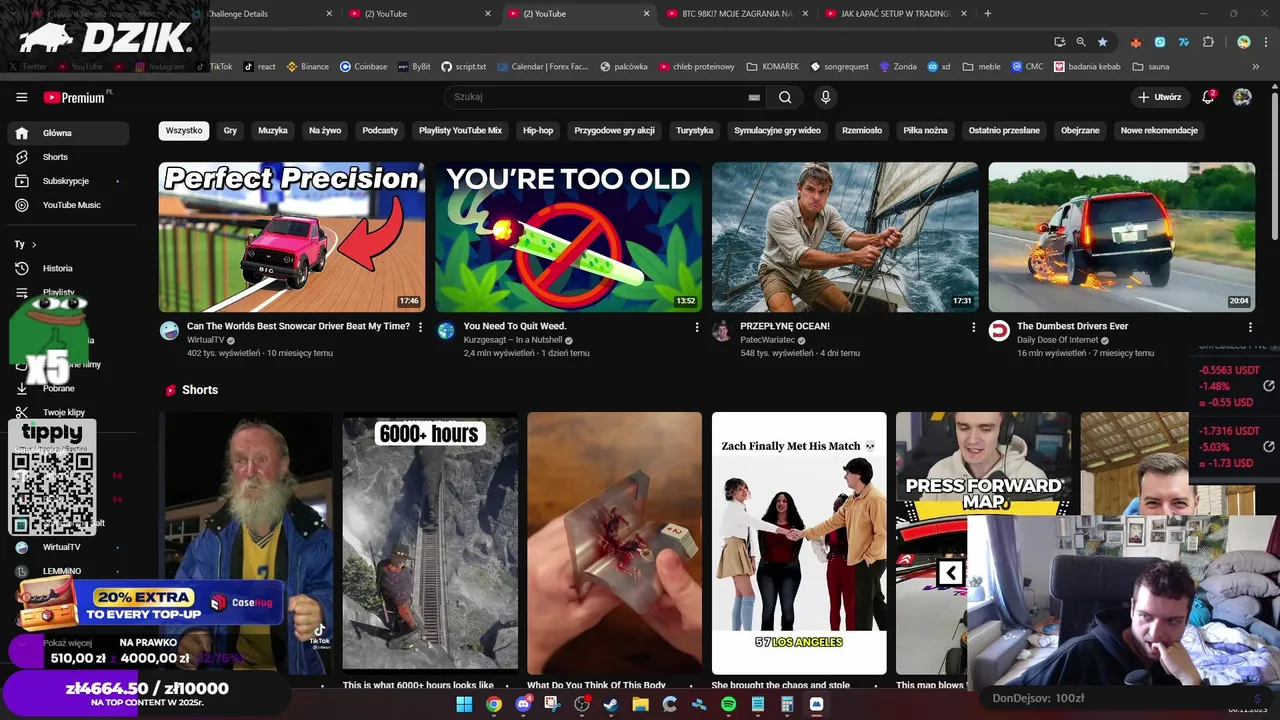Viewport: 1280px width, 720px height.
Task: Select the Na żywo filter chip
Action: click(325, 130)
